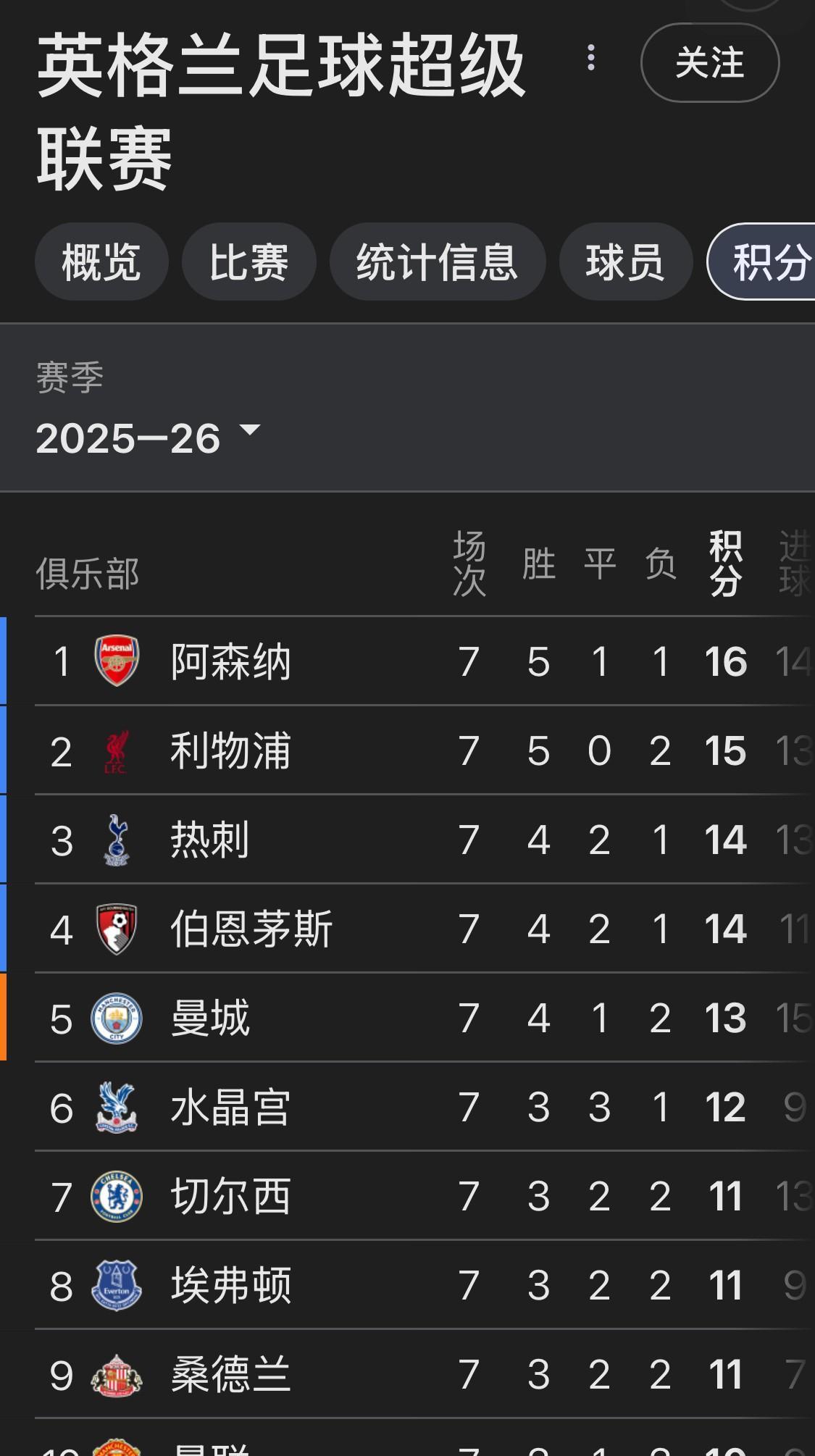Click the Arsenal club crest icon
The height and width of the screenshot is (1456, 815).
[x=117, y=661]
